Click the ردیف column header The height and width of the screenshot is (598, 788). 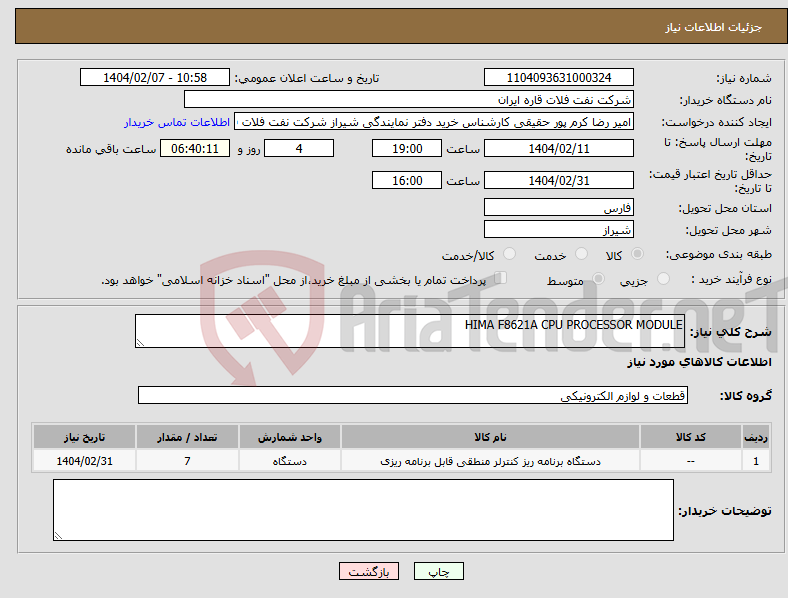coord(756,437)
